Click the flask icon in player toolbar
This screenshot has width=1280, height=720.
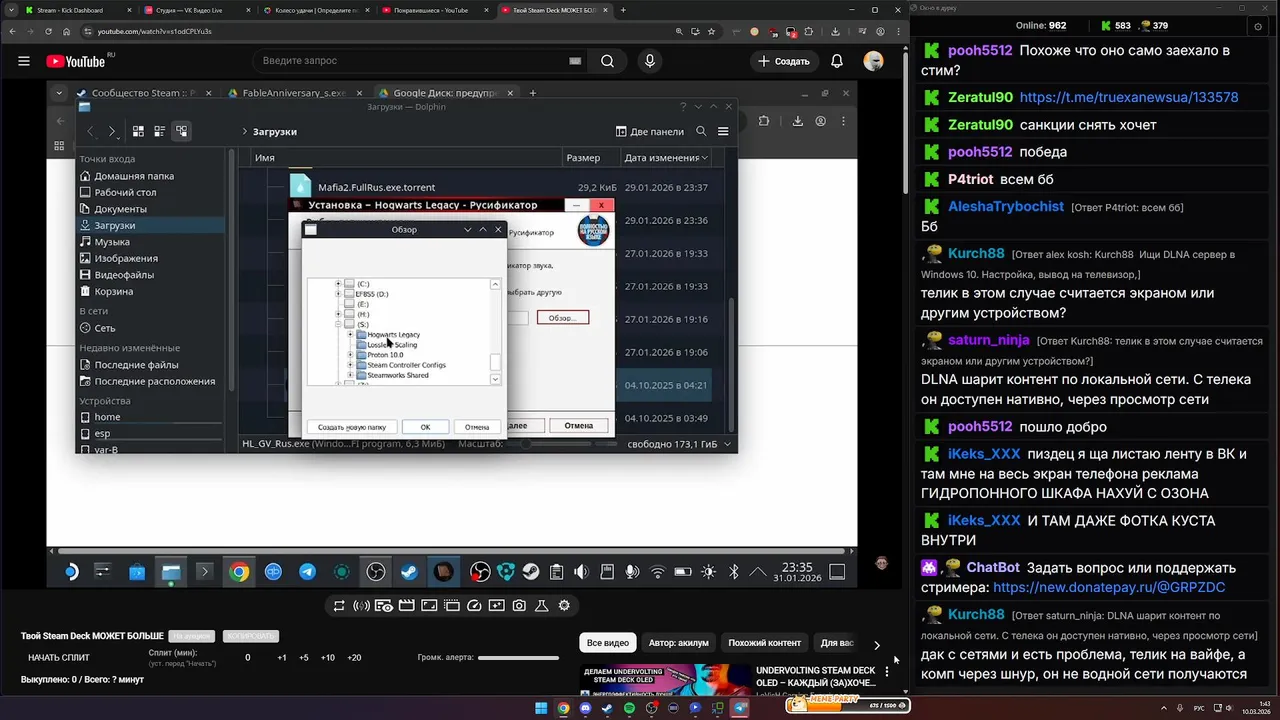coord(542,605)
